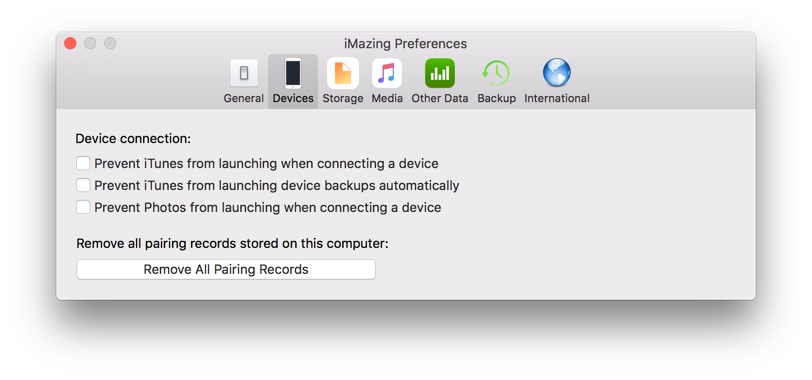Image resolution: width=812 pixels, height=380 pixels.
Task: Click the 'Other Data' text label
Action: coord(440,98)
